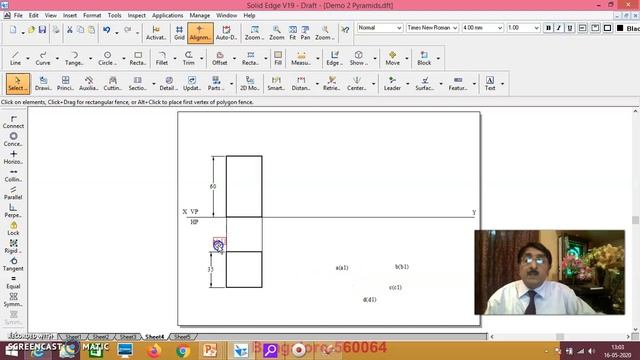Apply the Connect relationship
This screenshot has height=360, width=640.
point(13,122)
